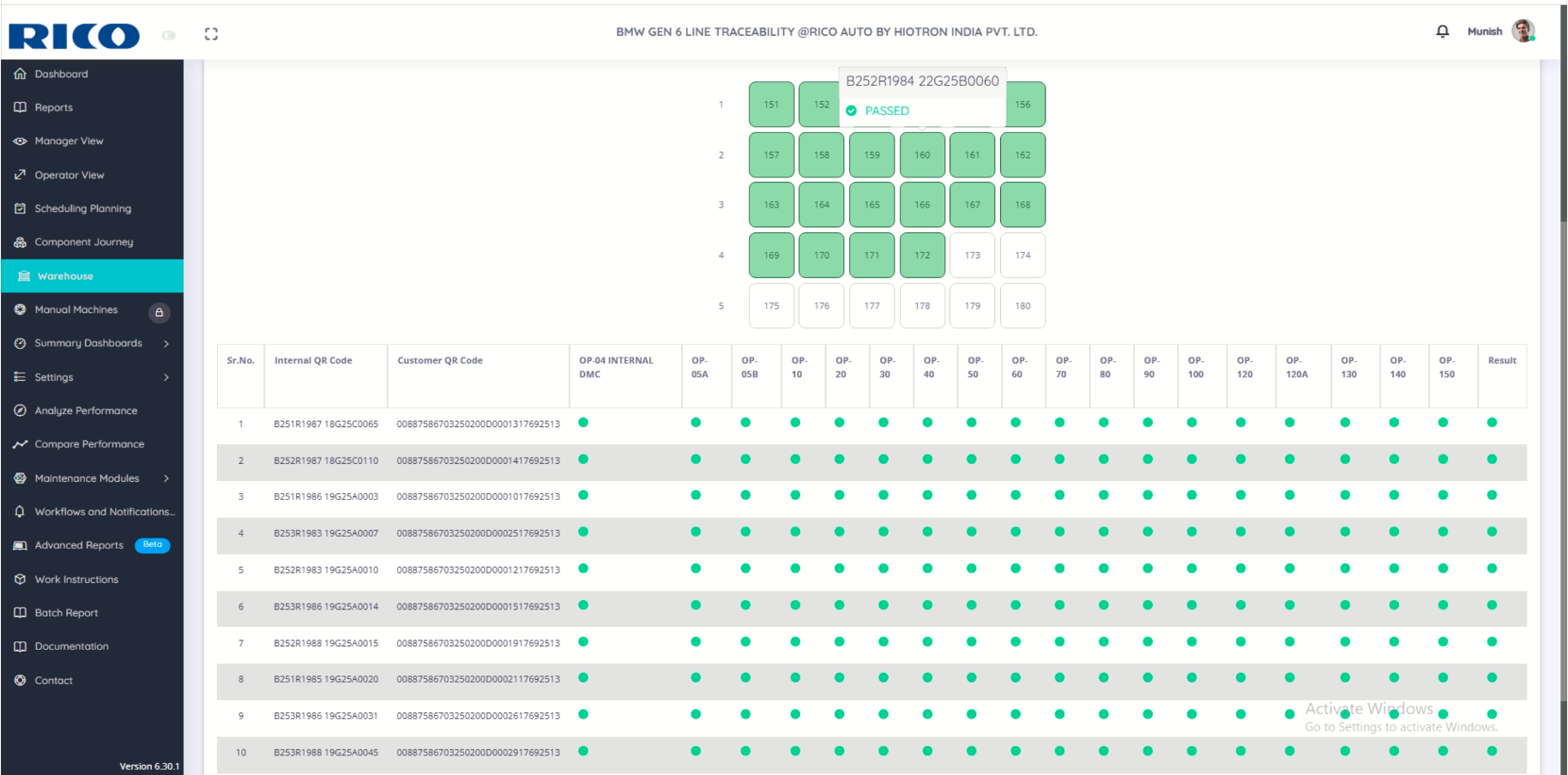The height and width of the screenshot is (775, 1568).
Task: Click the RICO logo
Action: 74,35
